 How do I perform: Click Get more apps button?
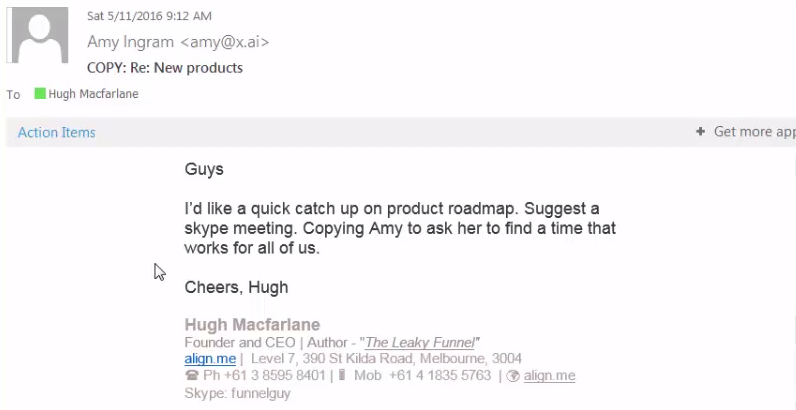[x=747, y=132]
